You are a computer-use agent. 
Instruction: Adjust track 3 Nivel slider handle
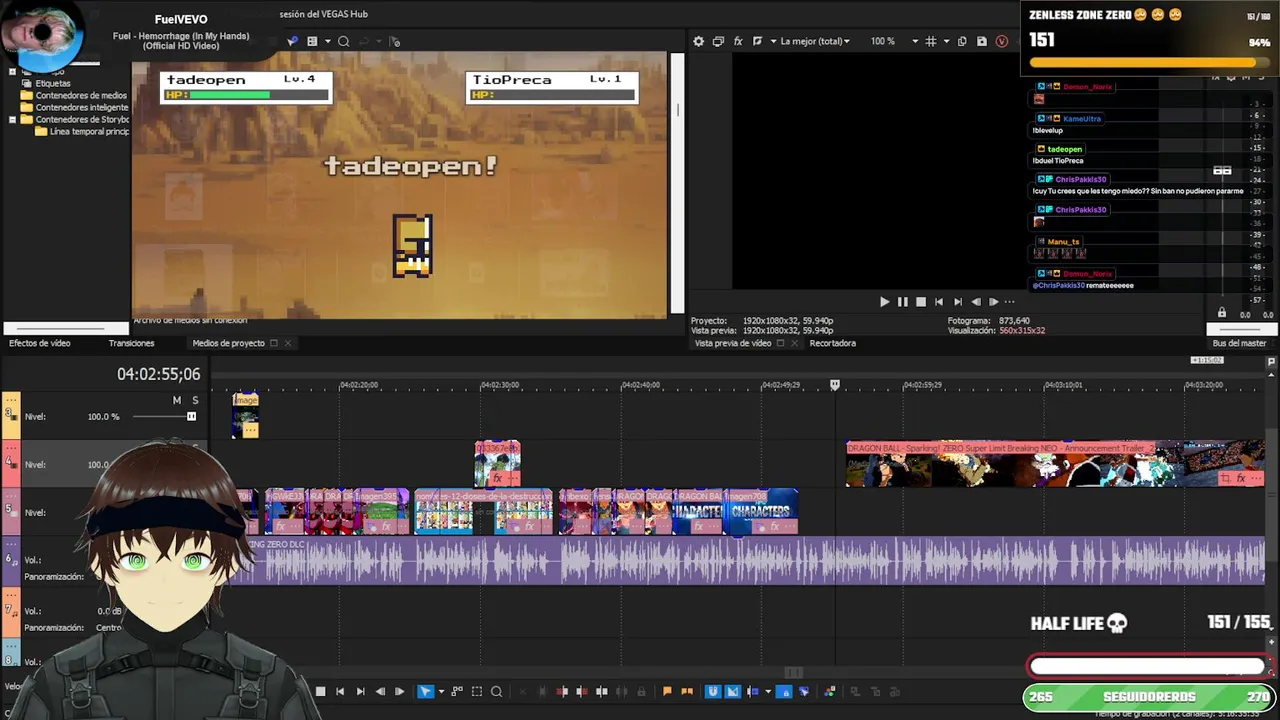(191, 416)
